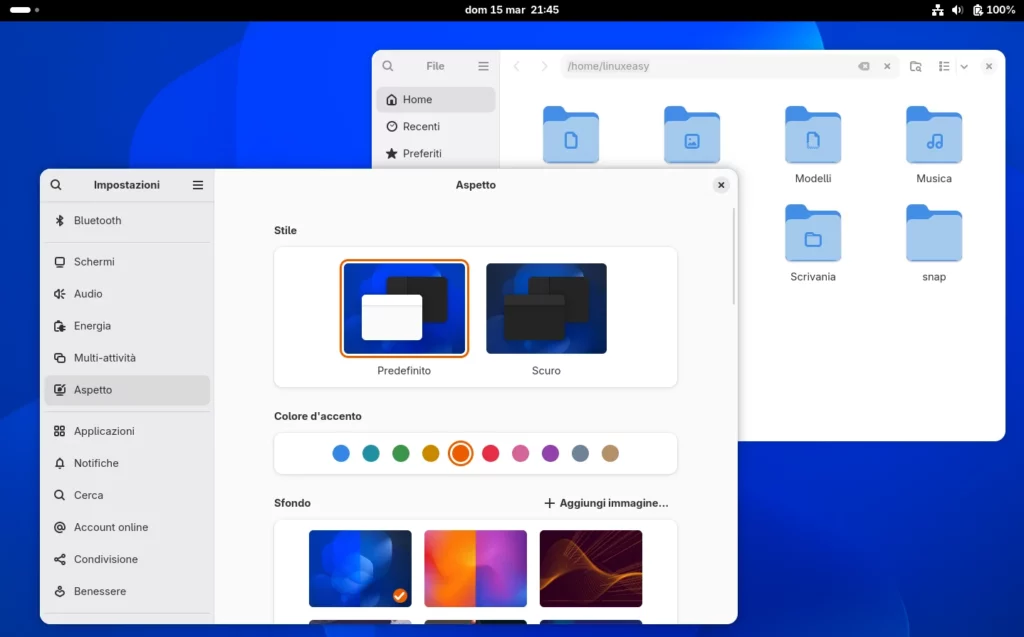Click the search icon in Impostazioni header
Viewport: 1024px width, 637px height.
click(56, 185)
